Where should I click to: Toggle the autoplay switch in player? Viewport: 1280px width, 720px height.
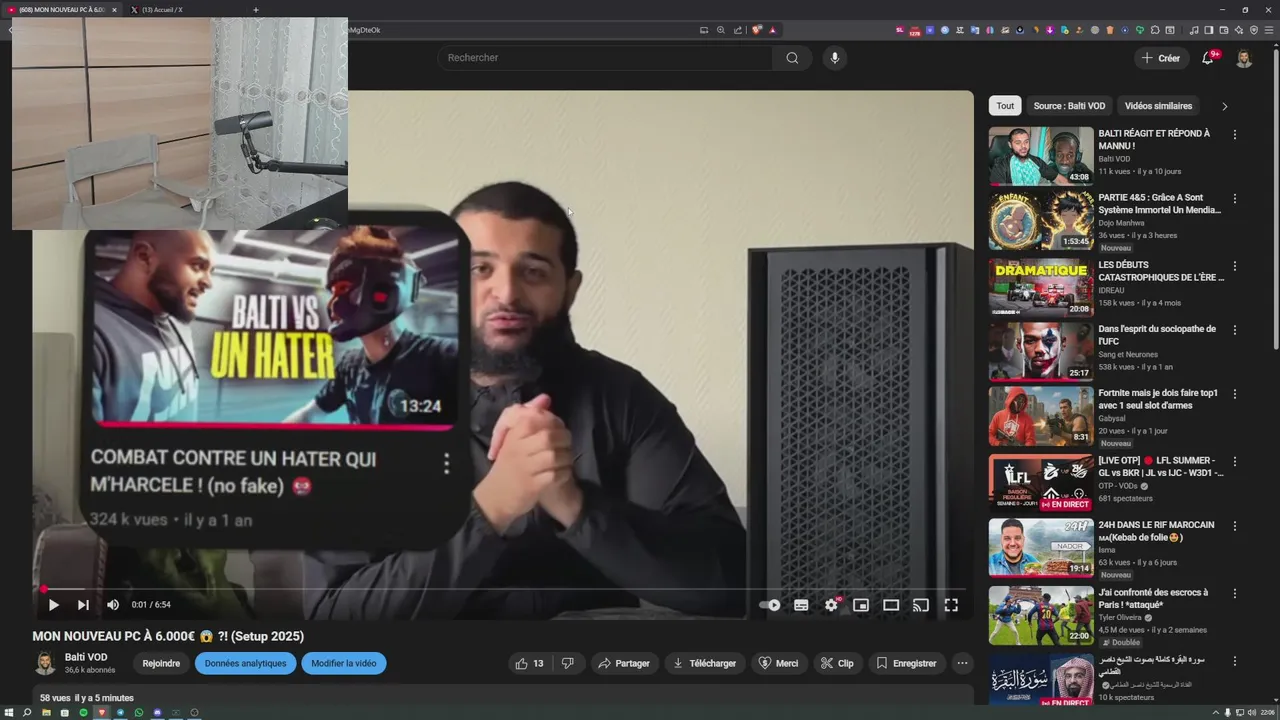[x=770, y=605]
